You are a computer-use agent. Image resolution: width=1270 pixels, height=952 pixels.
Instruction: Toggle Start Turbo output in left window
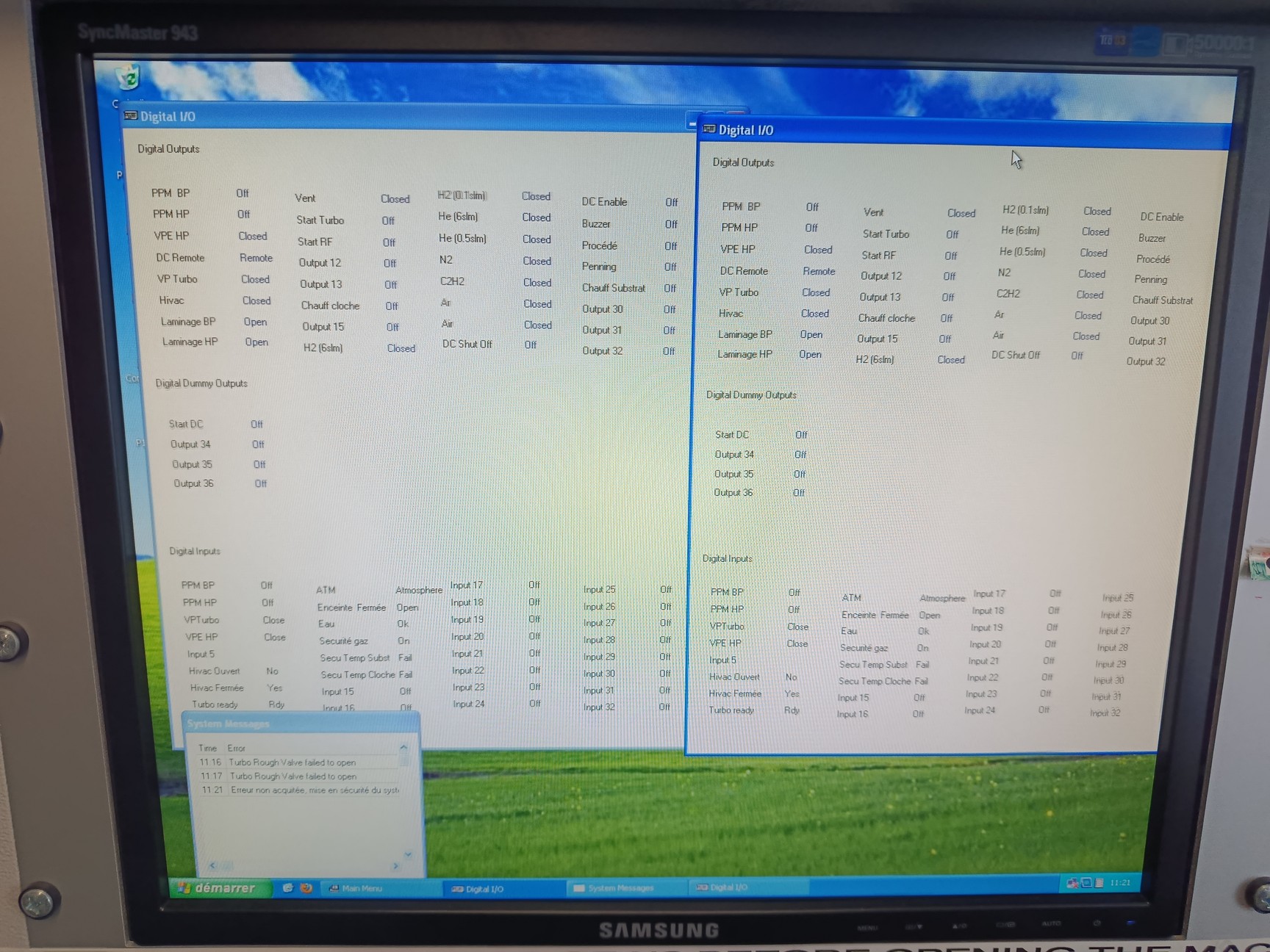388,220
